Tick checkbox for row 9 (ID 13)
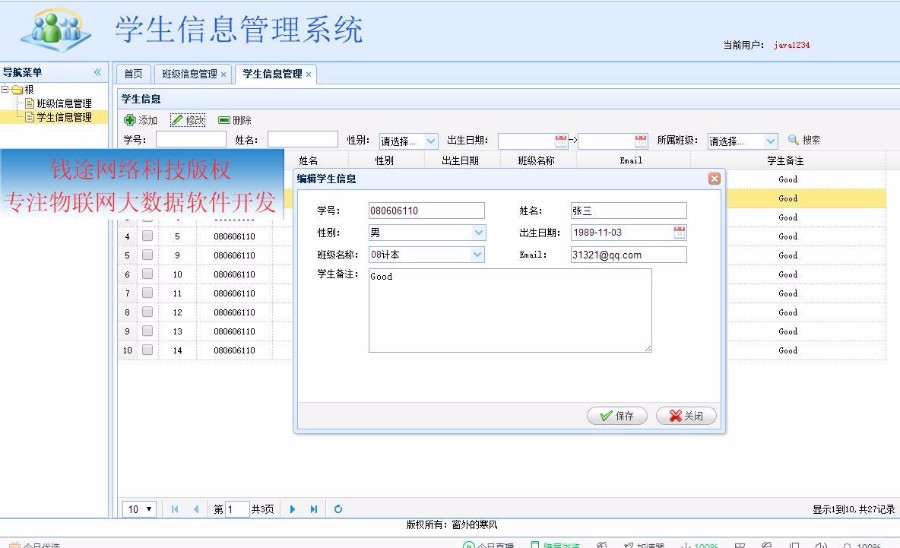The image size is (900, 548). [x=148, y=331]
